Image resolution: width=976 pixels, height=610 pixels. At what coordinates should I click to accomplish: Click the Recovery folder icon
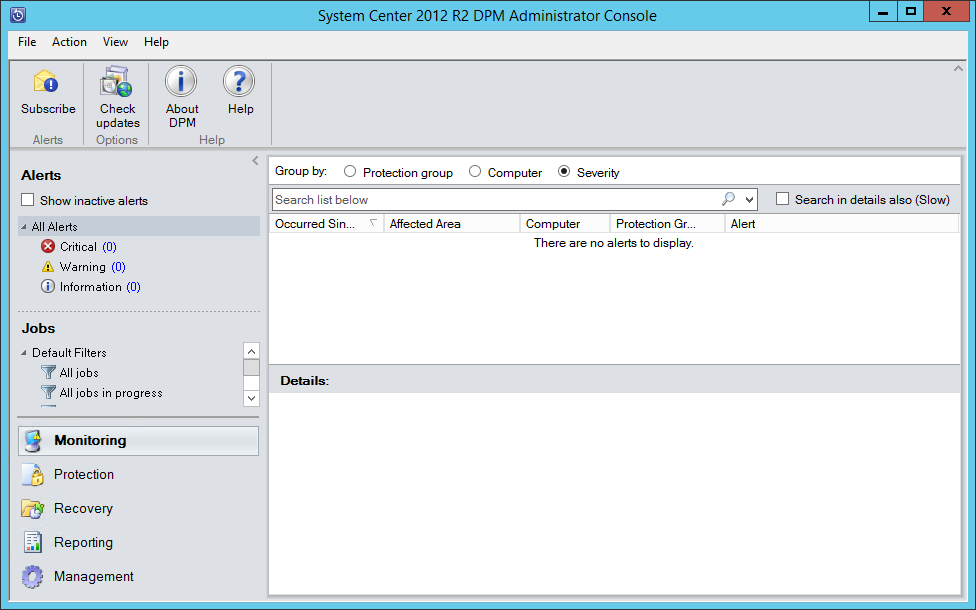pos(32,509)
